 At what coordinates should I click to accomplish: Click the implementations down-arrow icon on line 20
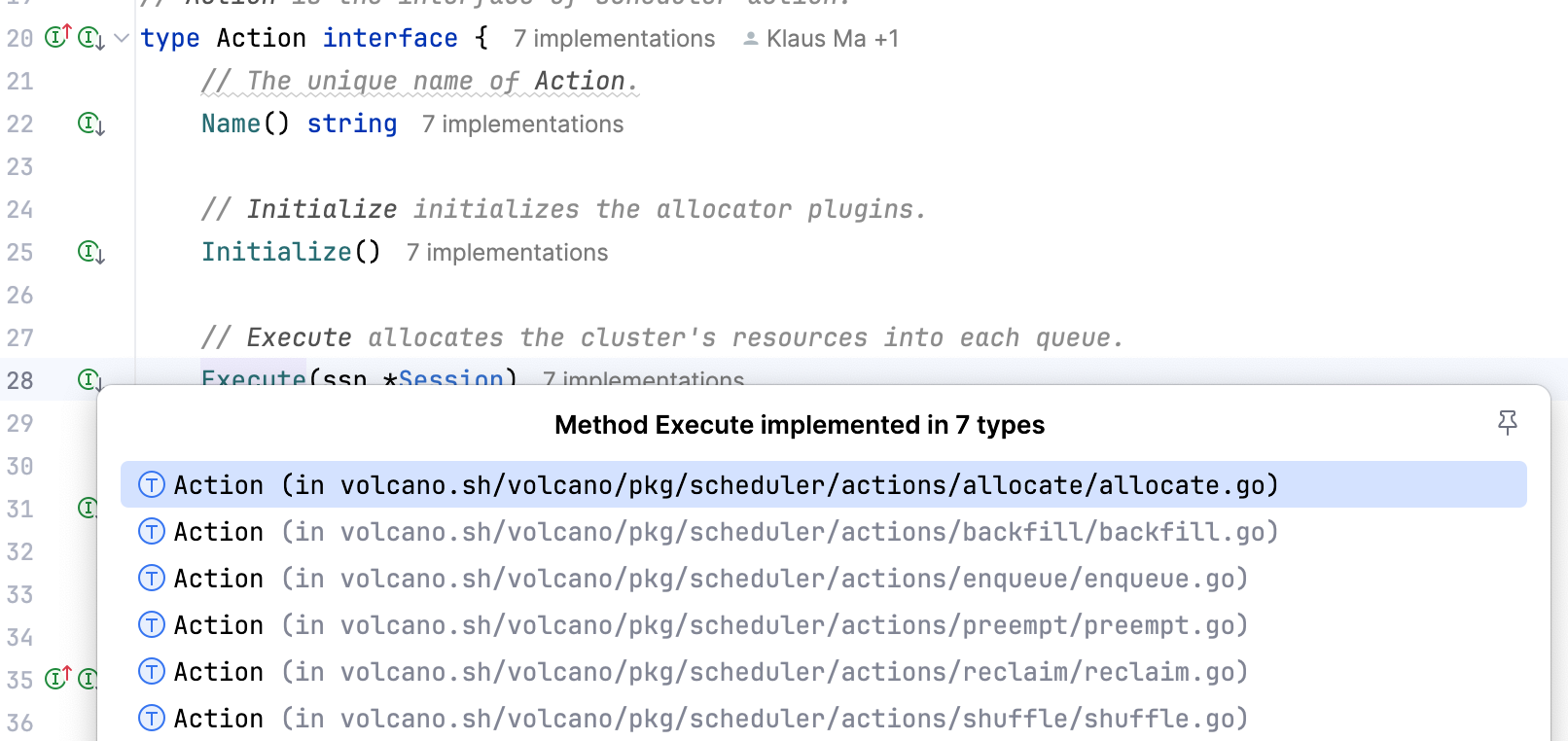[89, 39]
